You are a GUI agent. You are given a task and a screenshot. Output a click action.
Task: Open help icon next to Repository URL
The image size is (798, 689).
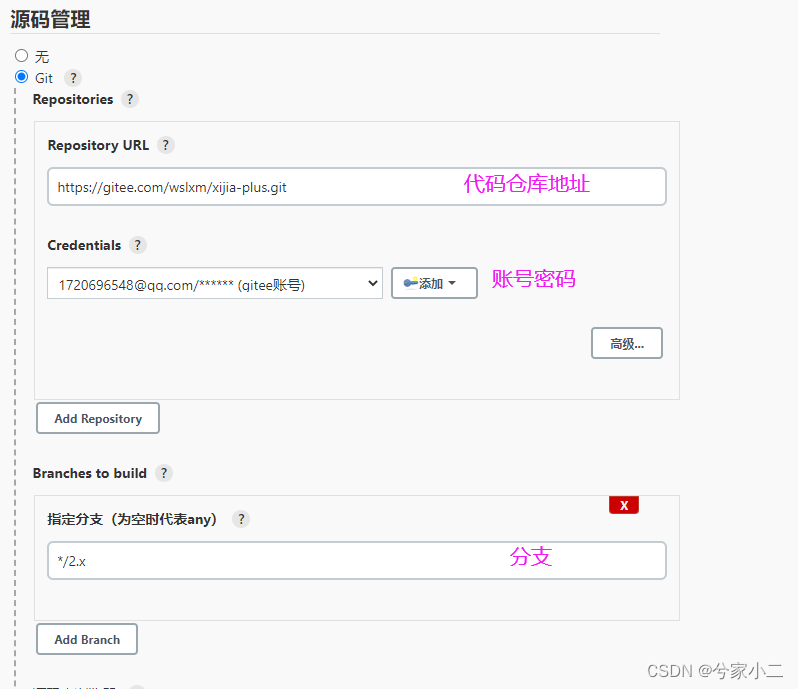point(165,145)
